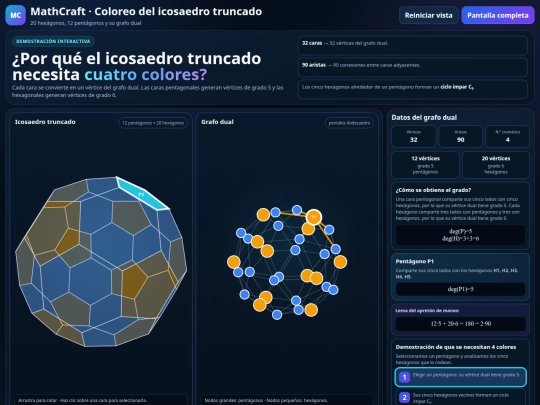Click the '12 vértices grado 5' card
540x405 pixels.
pyautogui.click(x=425, y=165)
